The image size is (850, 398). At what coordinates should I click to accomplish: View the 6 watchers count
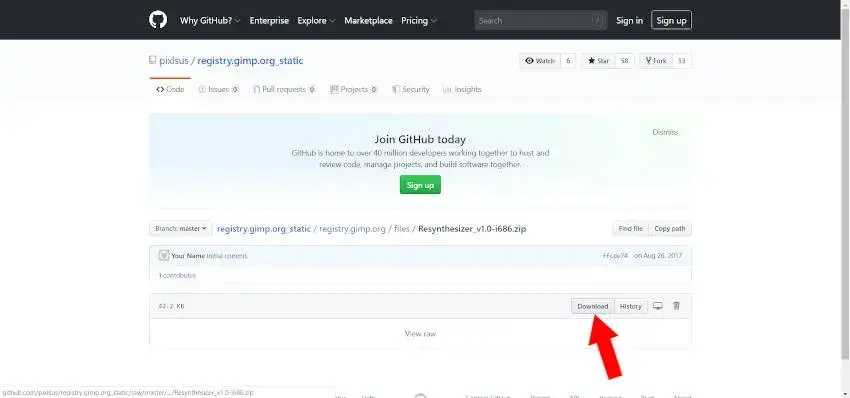pos(568,61)
